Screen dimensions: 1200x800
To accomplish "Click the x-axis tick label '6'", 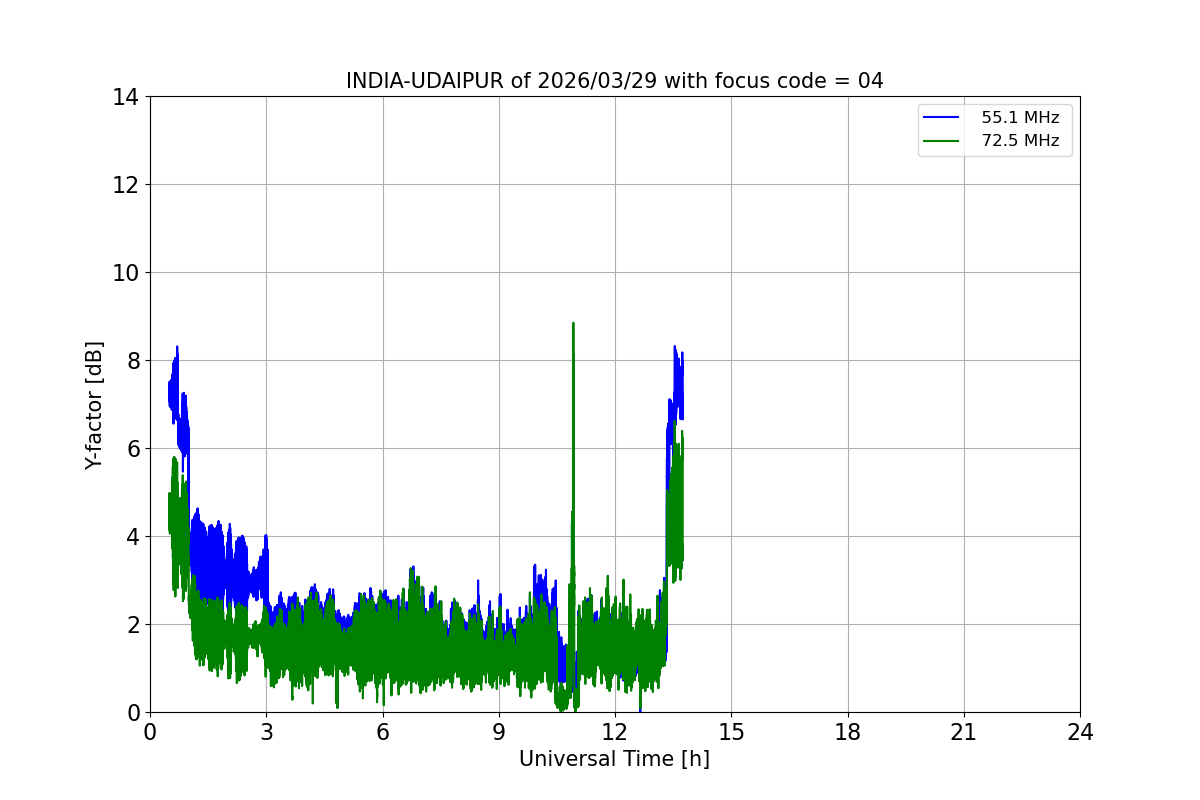I will 382,732.
